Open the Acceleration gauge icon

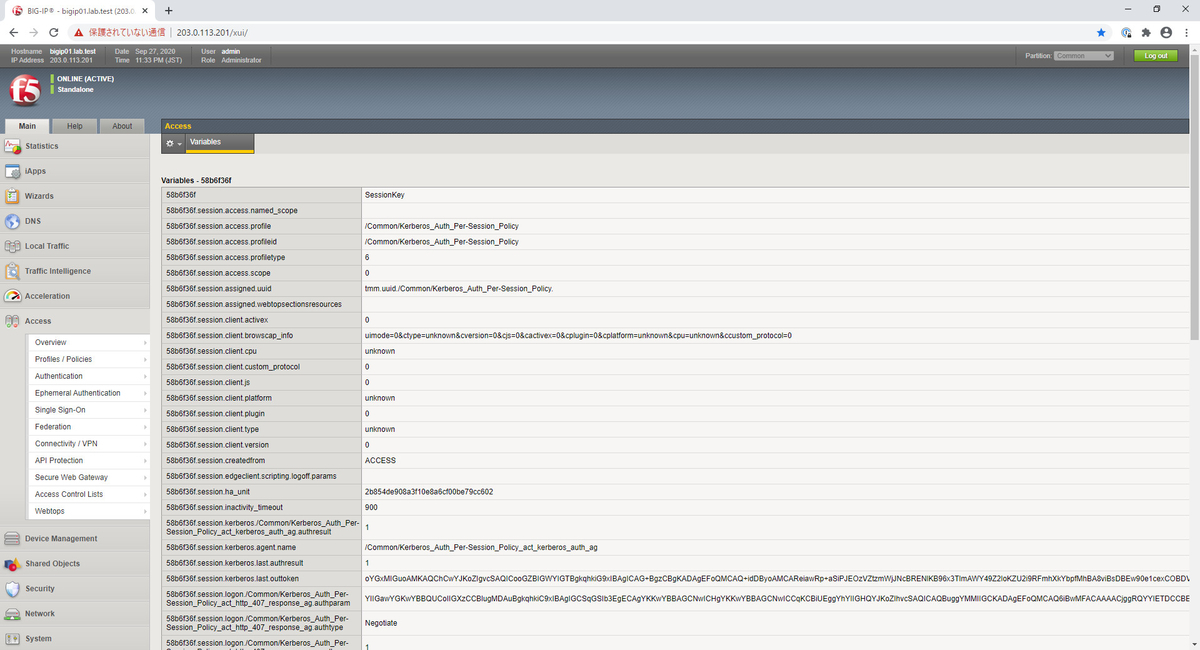[13, 296]
